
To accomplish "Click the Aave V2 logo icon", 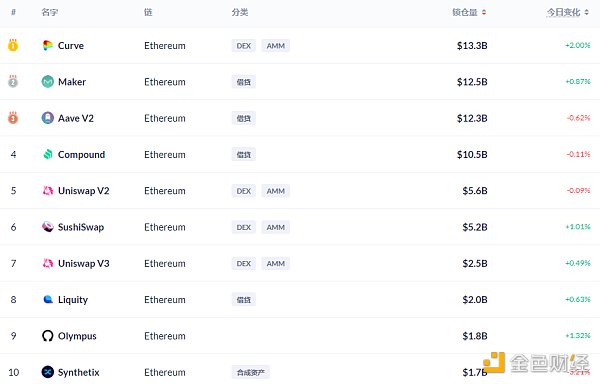I will click(47, 118).
